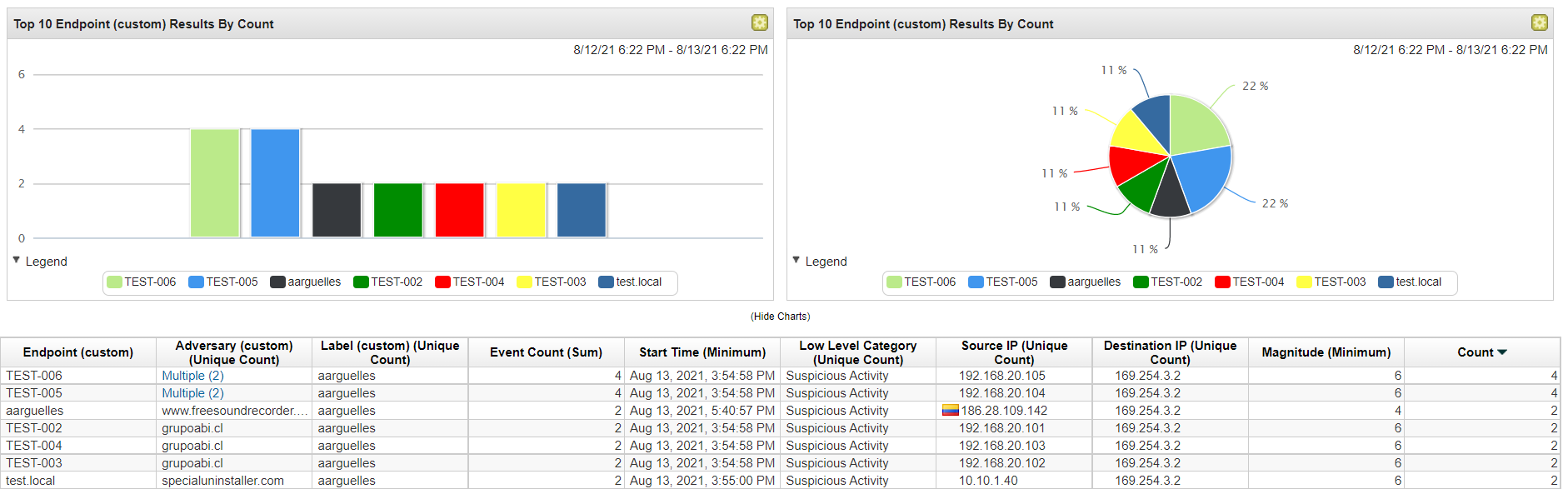Open Multiple (2) adversary link for TEST-005
Screen dimensions: 1568x494
[x=192, y=393]
